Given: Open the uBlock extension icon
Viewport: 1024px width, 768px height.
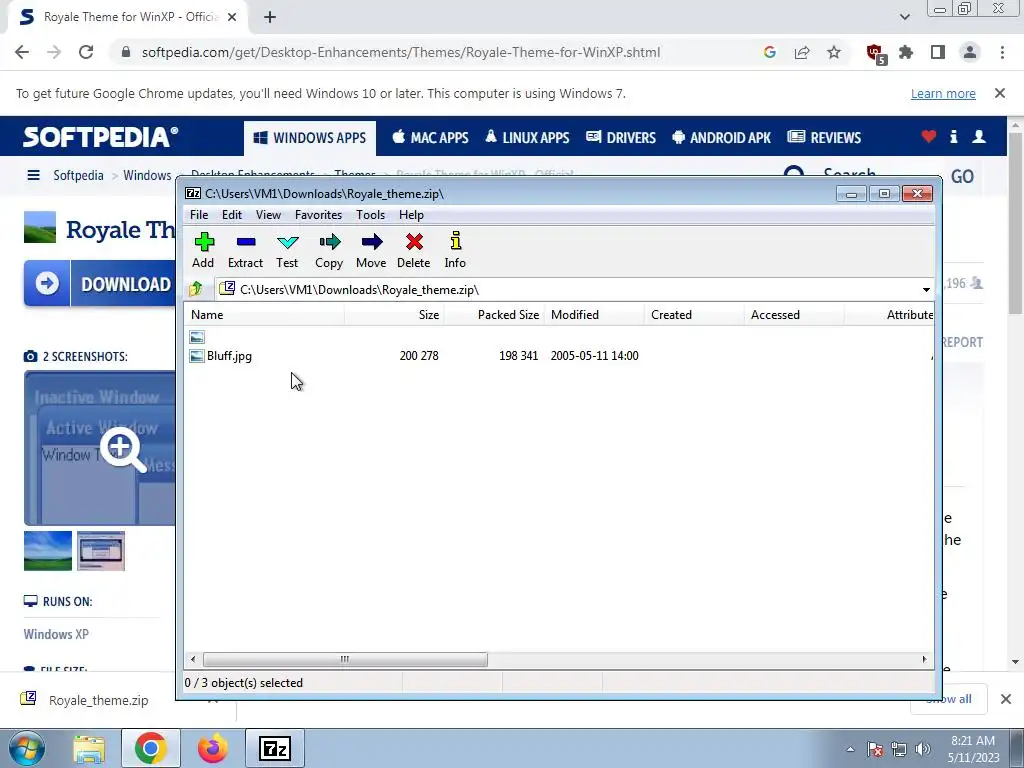Looking at the screenshot, I should pyautogui.click(x=875, y=54).
